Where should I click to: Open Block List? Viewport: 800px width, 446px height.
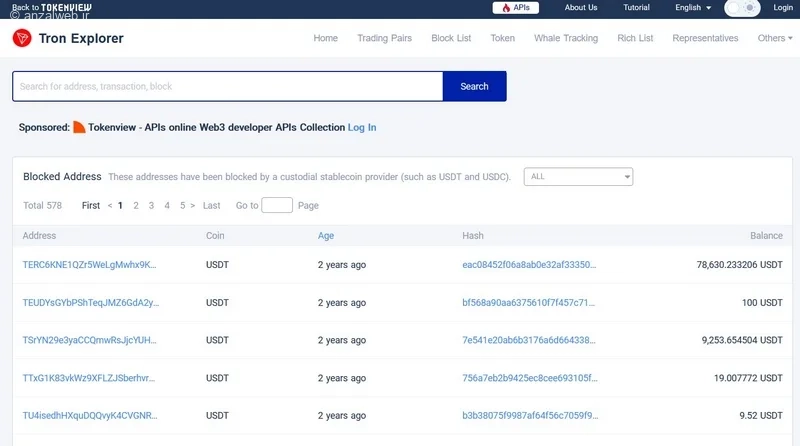pyautogui.click(x=451, y=38)
